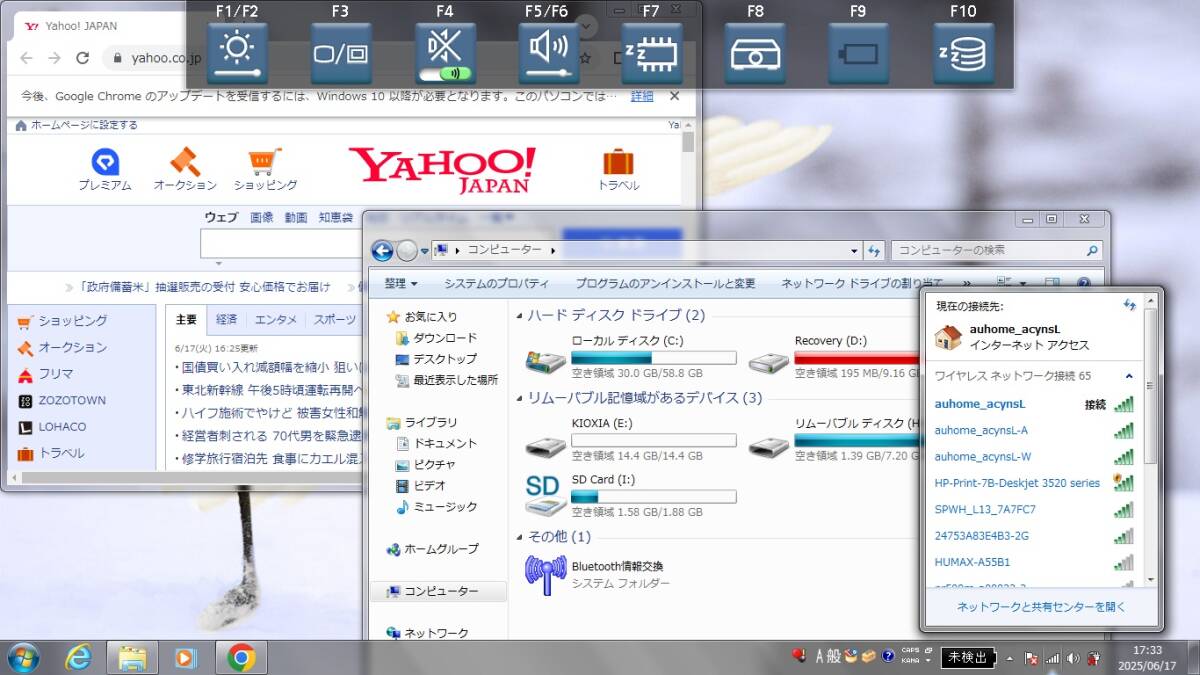Collapse the ハード ディスク ドライブ group

point(519,316)
